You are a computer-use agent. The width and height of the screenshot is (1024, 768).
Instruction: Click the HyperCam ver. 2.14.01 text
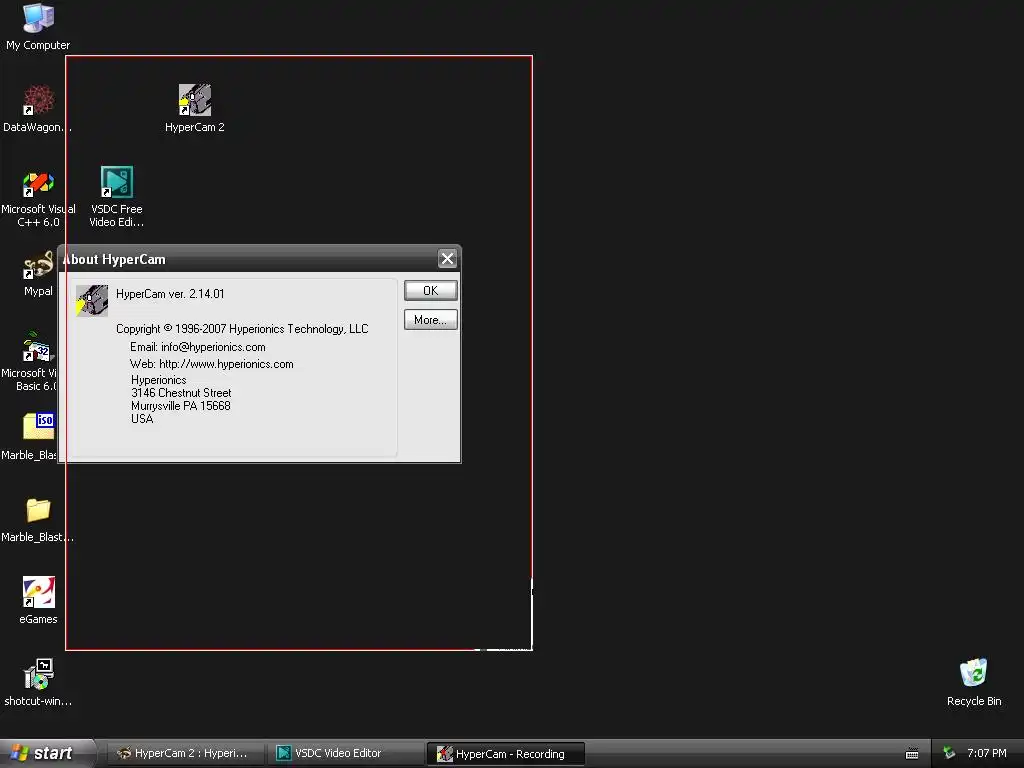coord(170,294)
